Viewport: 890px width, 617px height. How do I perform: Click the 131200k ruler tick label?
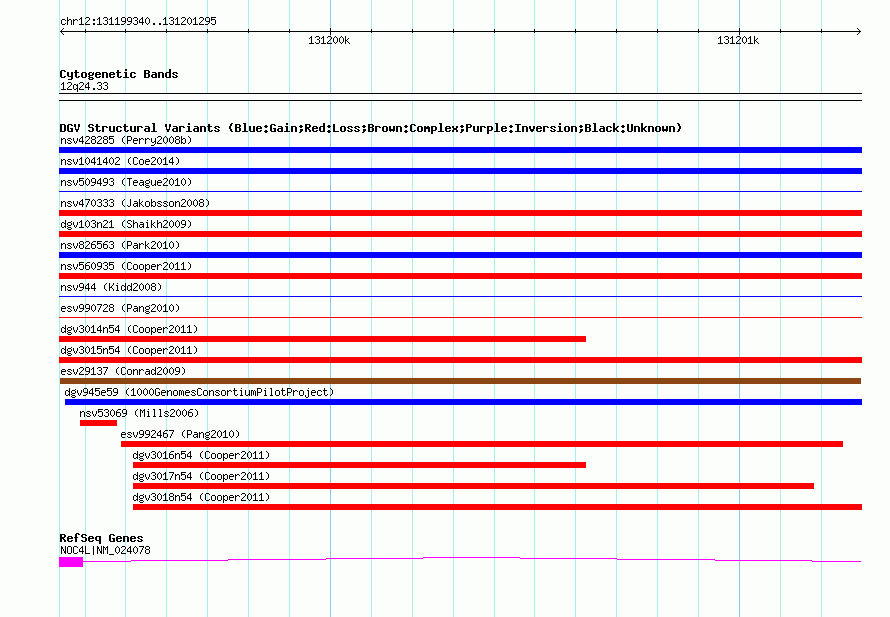point(329,40)
